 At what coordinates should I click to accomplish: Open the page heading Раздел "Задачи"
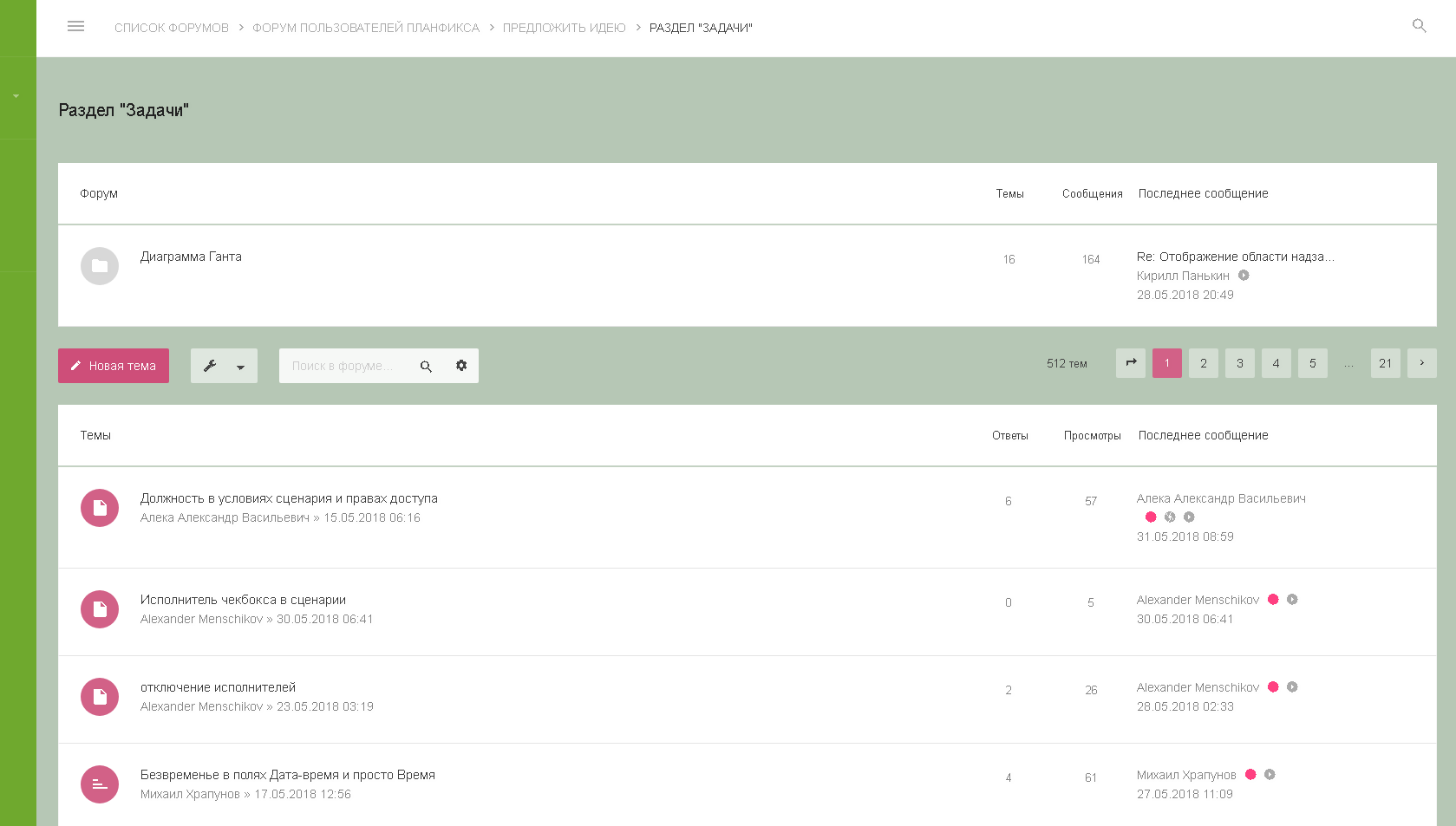click(123, 110)
